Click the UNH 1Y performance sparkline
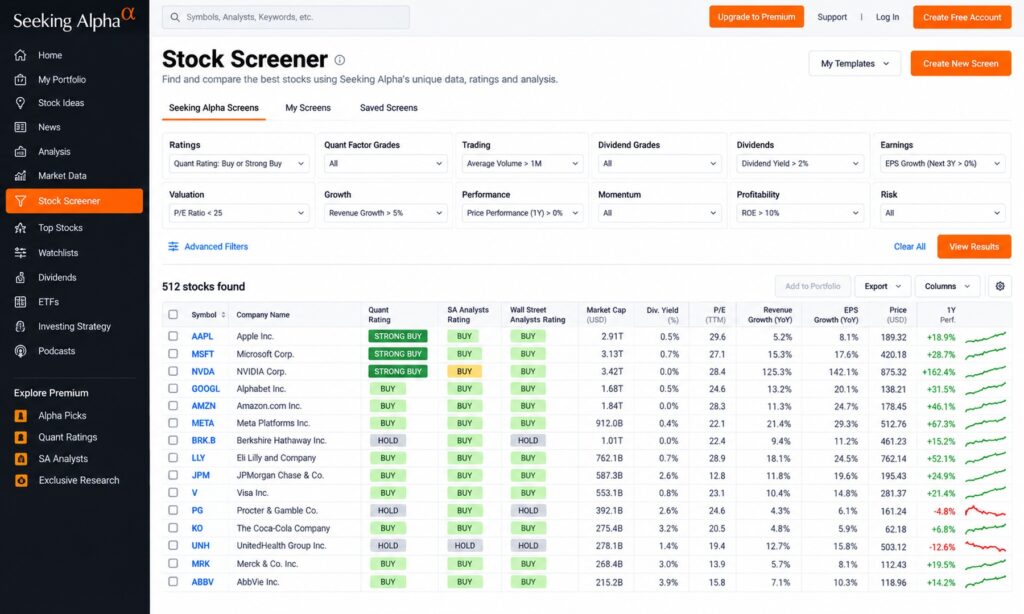Image resolution: width=1024 pixels, height=614 pixels. pos(985,546)
